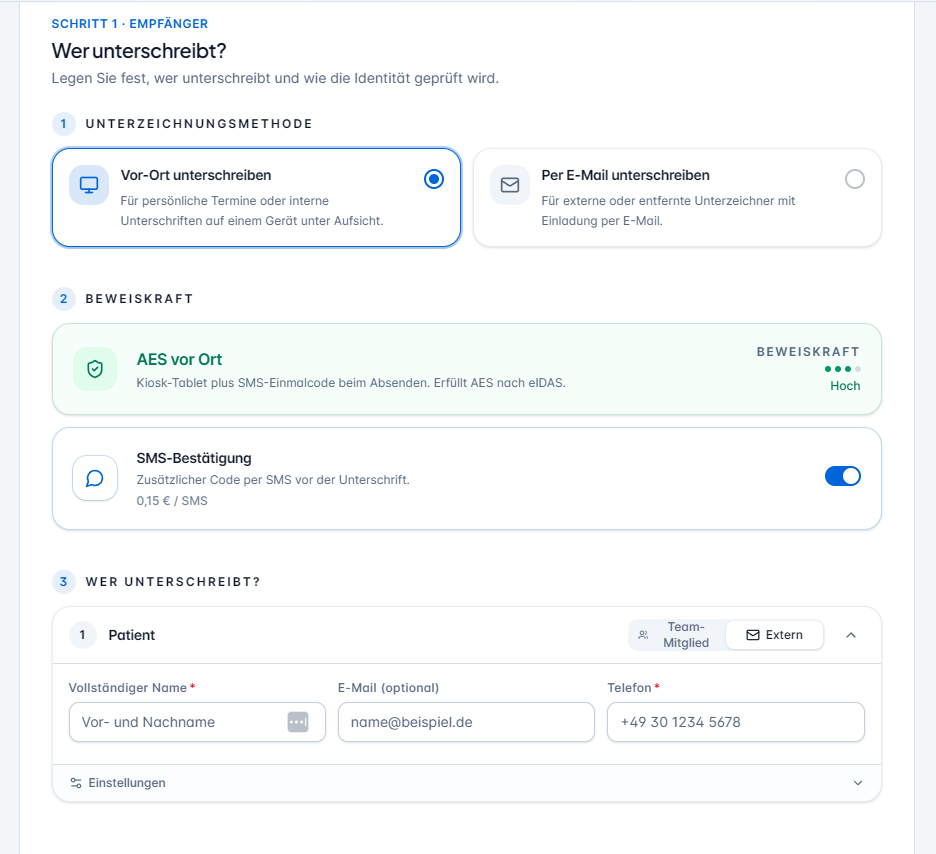This screenshot has height=854, width=936.
Task: Toggle the SMS-Bestätigung switch off
Action: (x=843, y=476)
